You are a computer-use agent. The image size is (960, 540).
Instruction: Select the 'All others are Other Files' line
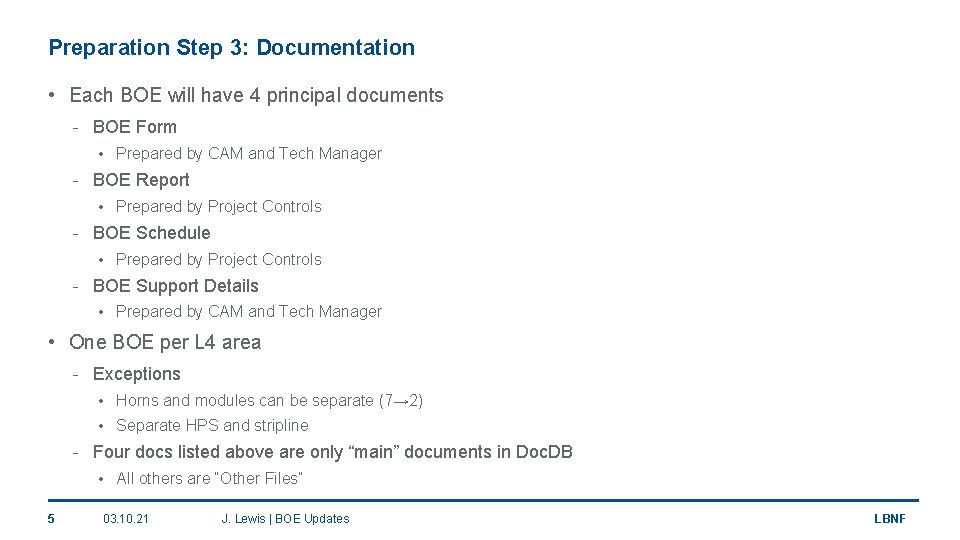[209, 478]
